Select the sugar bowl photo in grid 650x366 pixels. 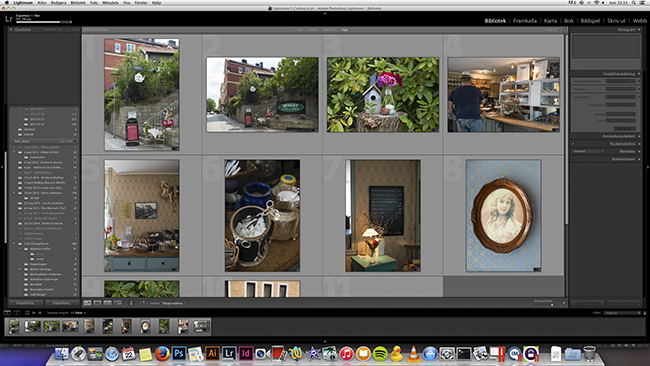pyautogui.click(x=262, y=216)
